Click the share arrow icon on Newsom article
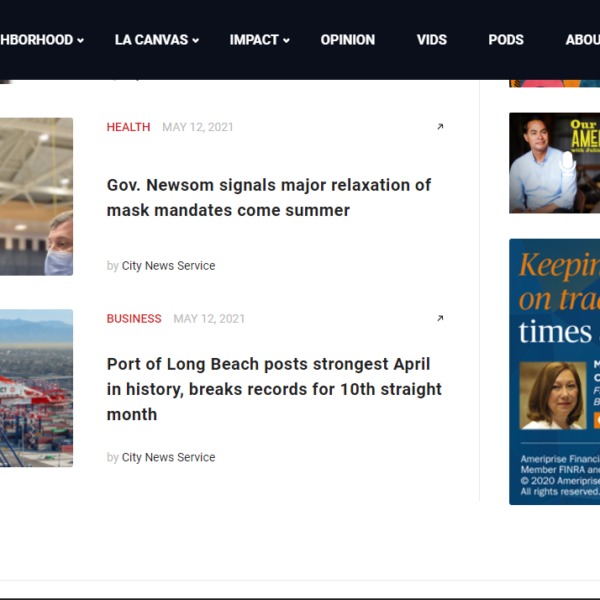Screen dimensions: 600x600 440,127
